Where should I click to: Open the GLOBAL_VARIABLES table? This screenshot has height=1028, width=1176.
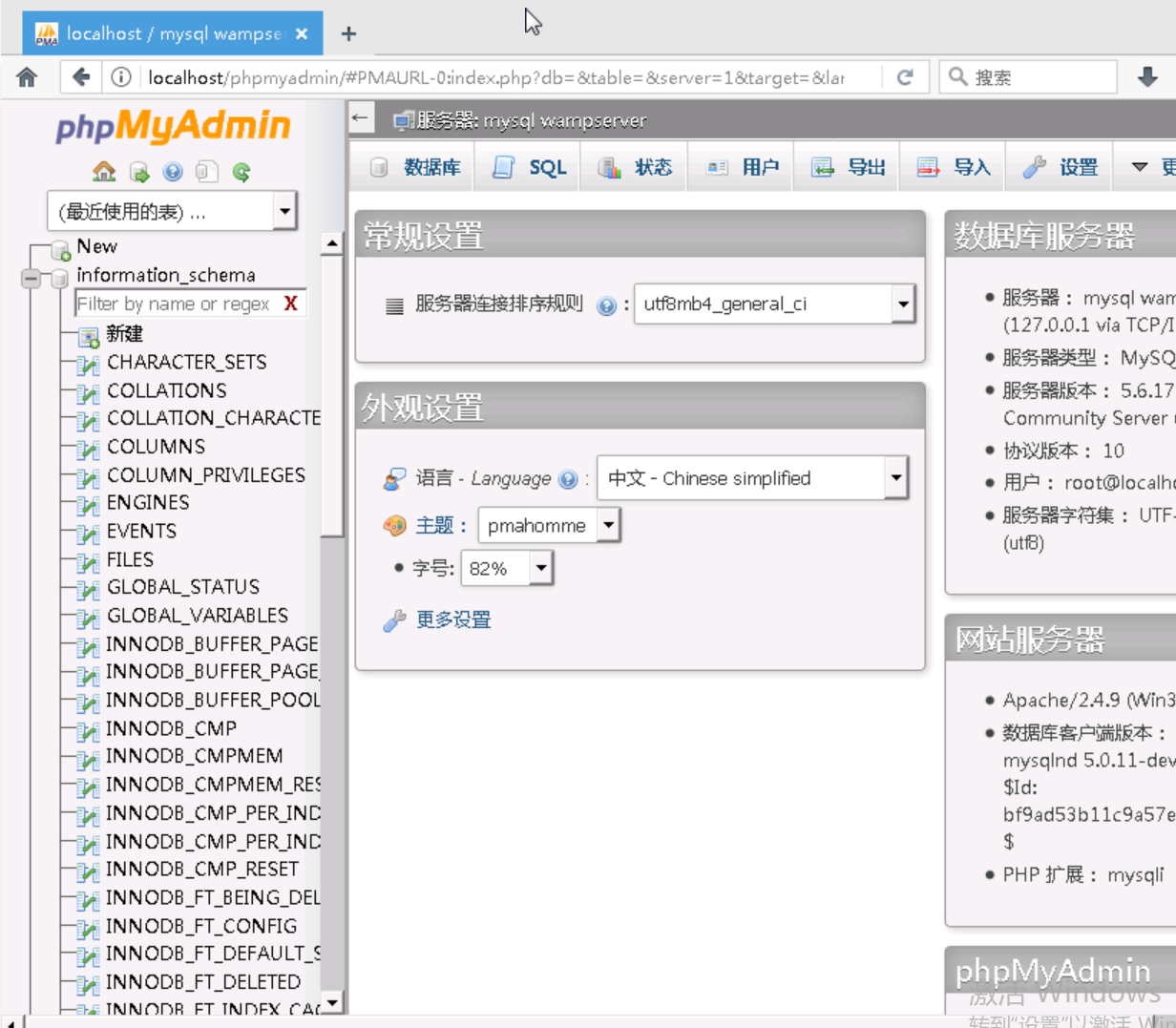click(x=198, y=616)
